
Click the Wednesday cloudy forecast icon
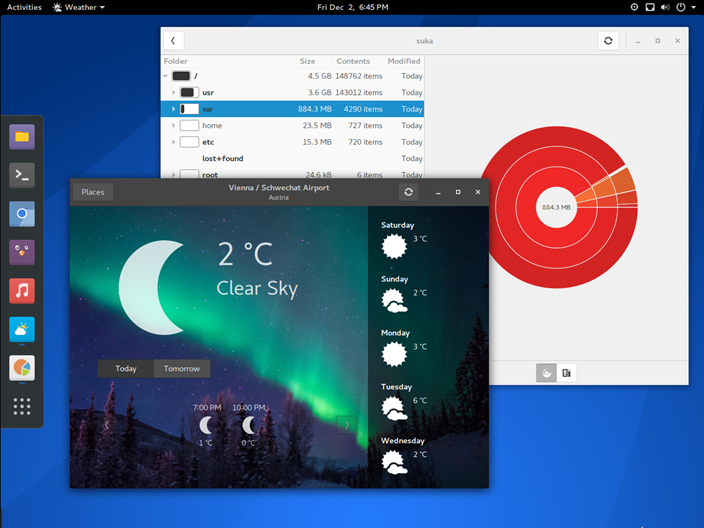point(394,462)
